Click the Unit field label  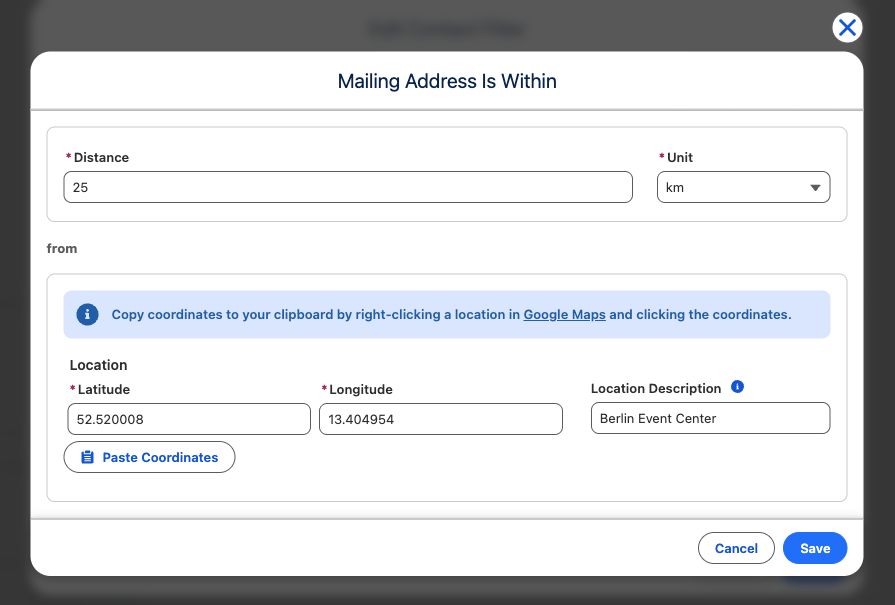click(680, 158)
